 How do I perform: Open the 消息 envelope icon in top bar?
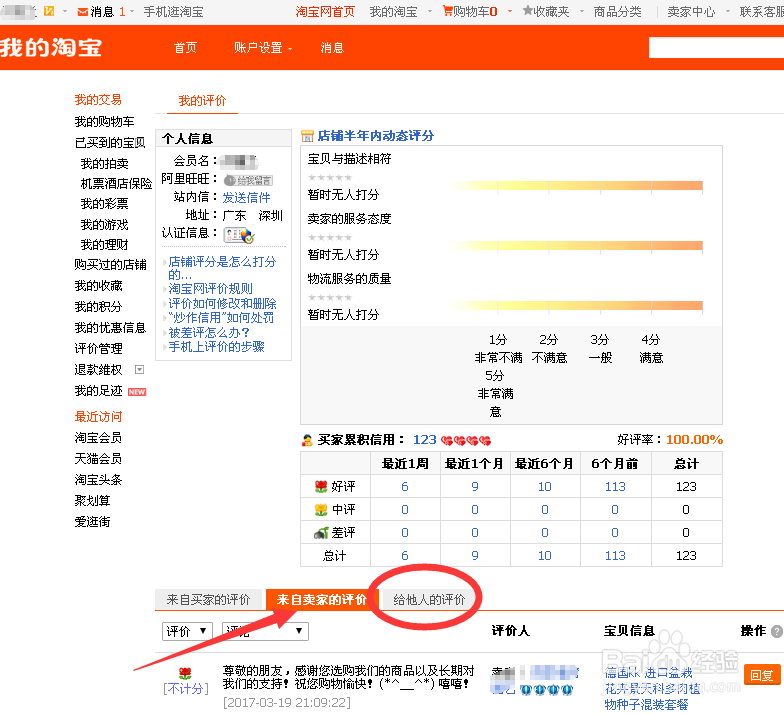click(83, 12)
